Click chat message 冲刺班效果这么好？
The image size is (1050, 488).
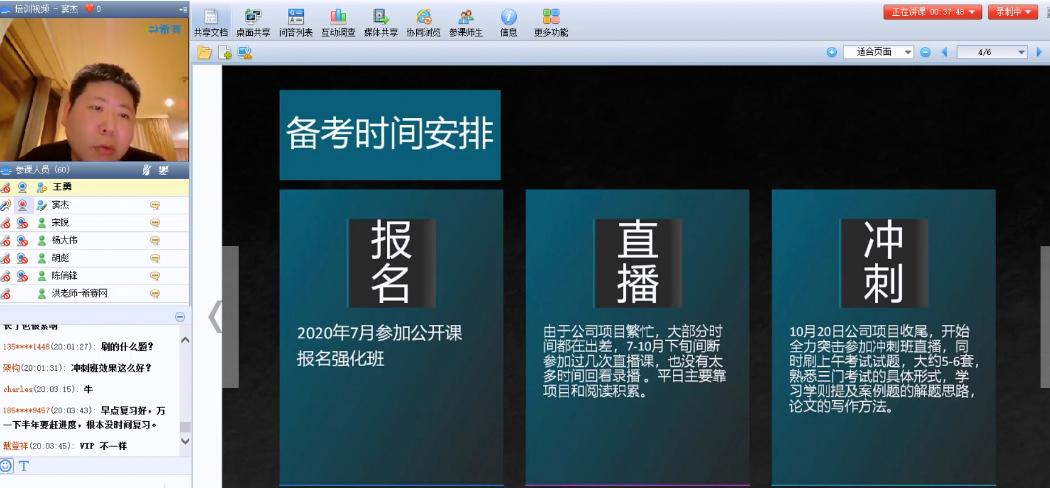112,368
